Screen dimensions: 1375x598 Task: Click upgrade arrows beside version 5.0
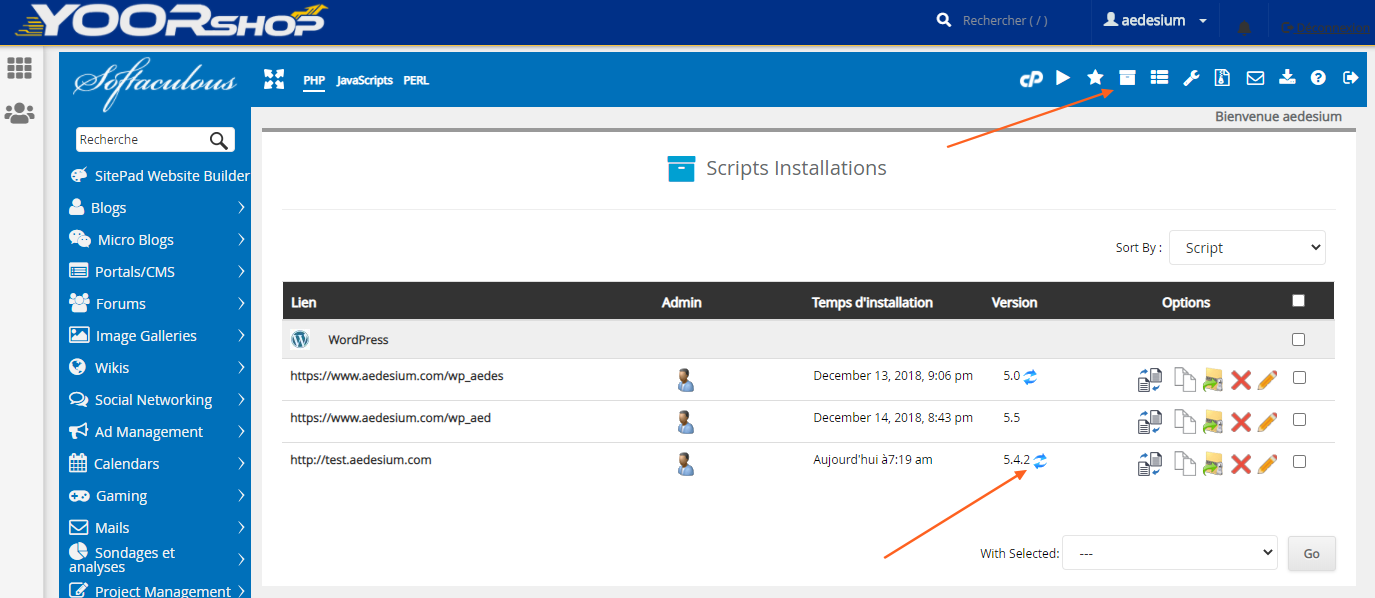click(x=1031, y=377)
